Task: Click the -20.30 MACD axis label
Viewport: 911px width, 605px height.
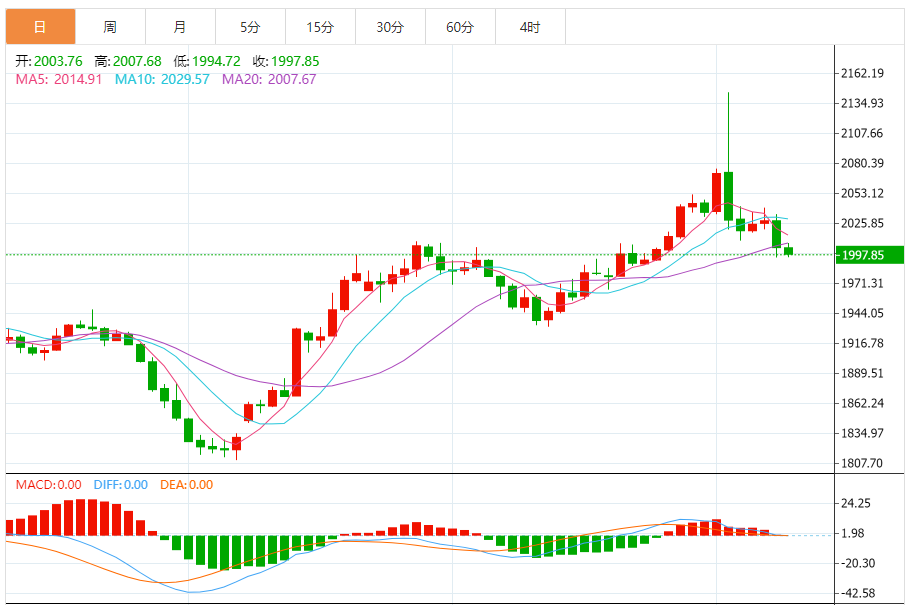Action: [856, 564]
